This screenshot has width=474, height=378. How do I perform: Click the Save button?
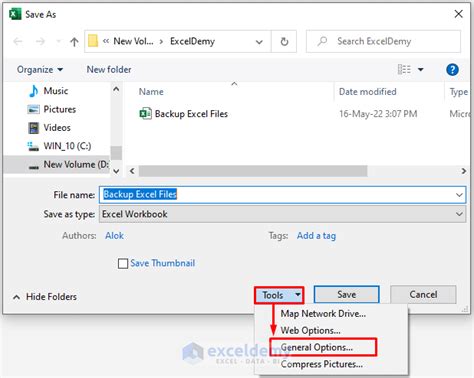click(x=346, y=294)
